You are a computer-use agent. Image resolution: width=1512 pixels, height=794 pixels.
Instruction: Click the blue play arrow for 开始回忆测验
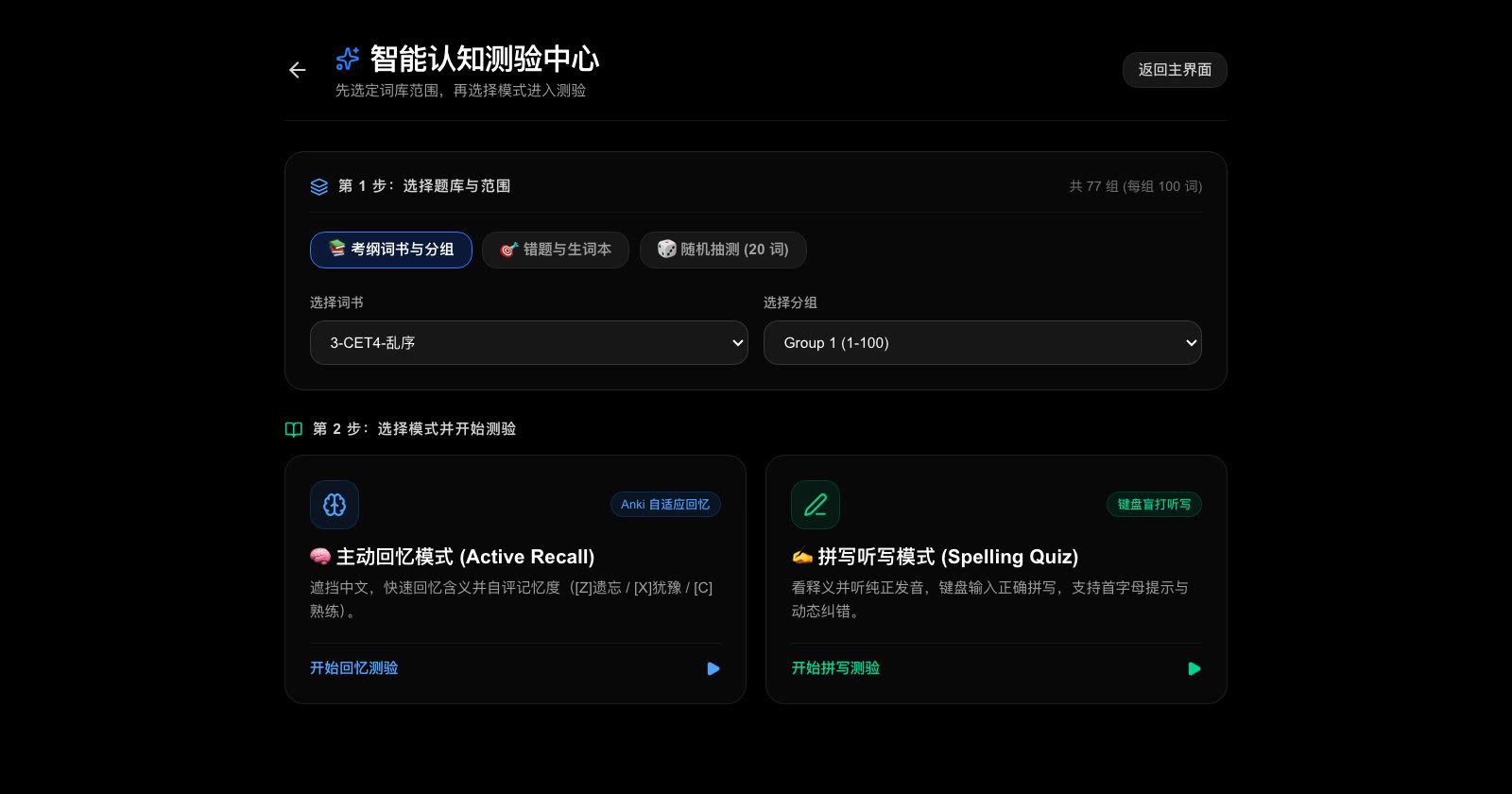coord(713,668)
